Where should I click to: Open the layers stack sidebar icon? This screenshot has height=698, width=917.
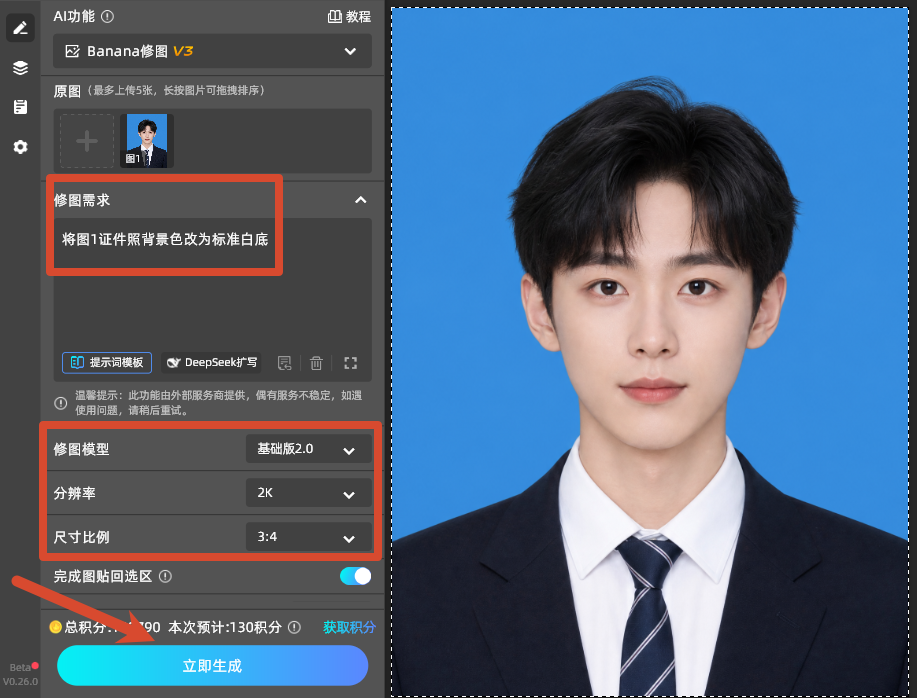tap(20, 68)
